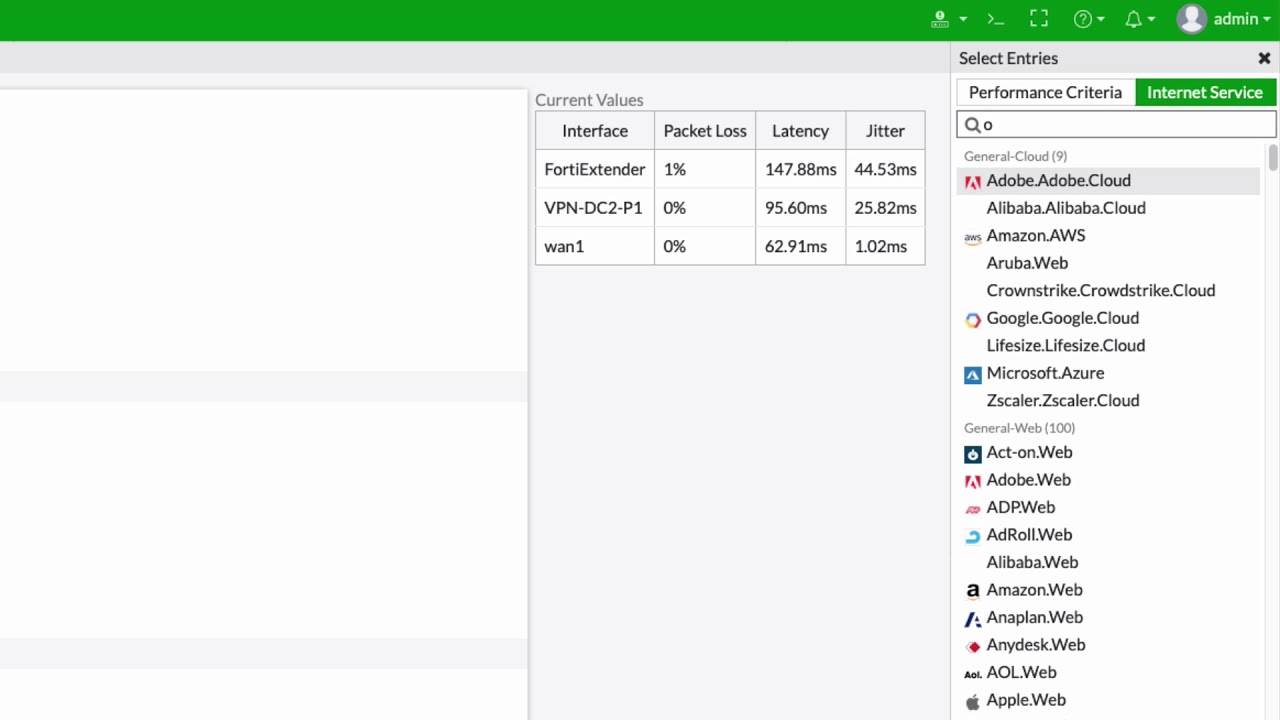Select the Adobe.Web icon entry
Screen dimensions: 1280x720
coord(972,481)
